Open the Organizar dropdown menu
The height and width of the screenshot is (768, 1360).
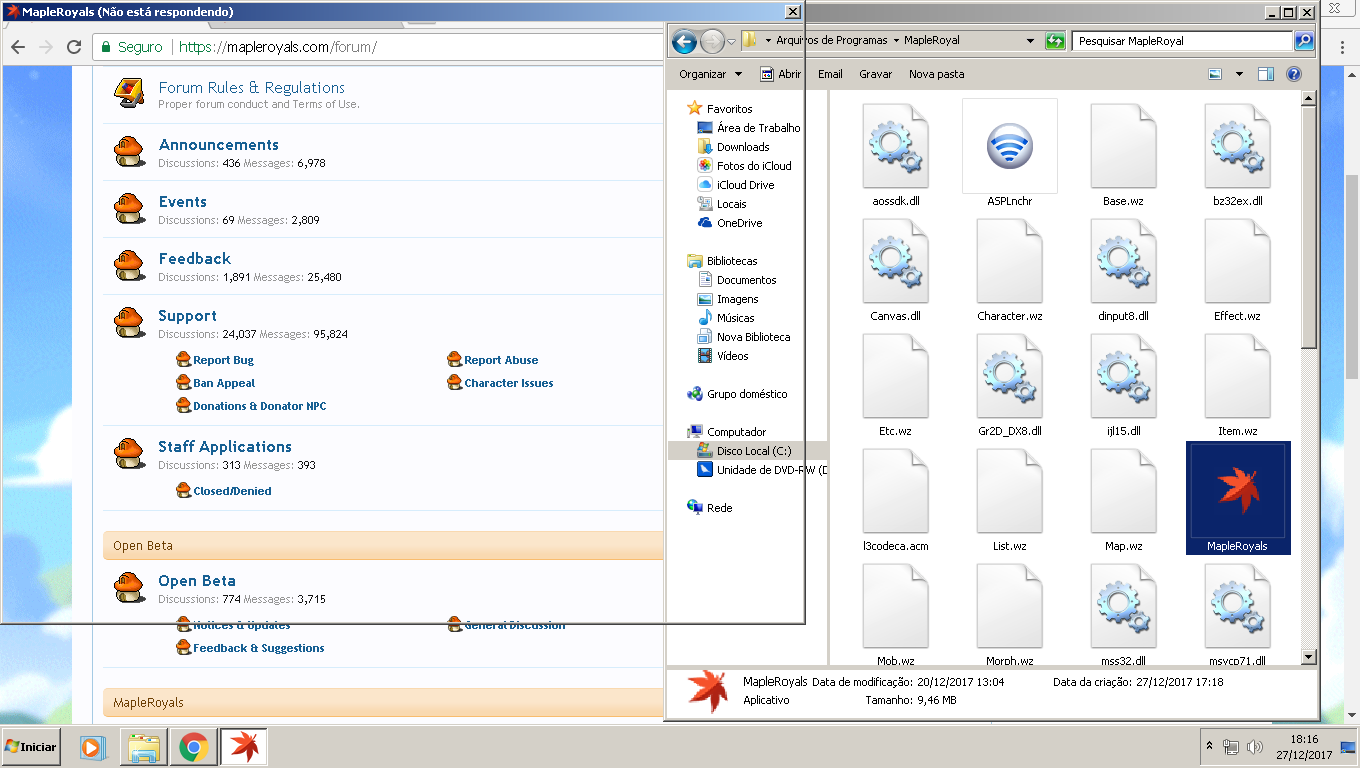click(x=710, y=74)
